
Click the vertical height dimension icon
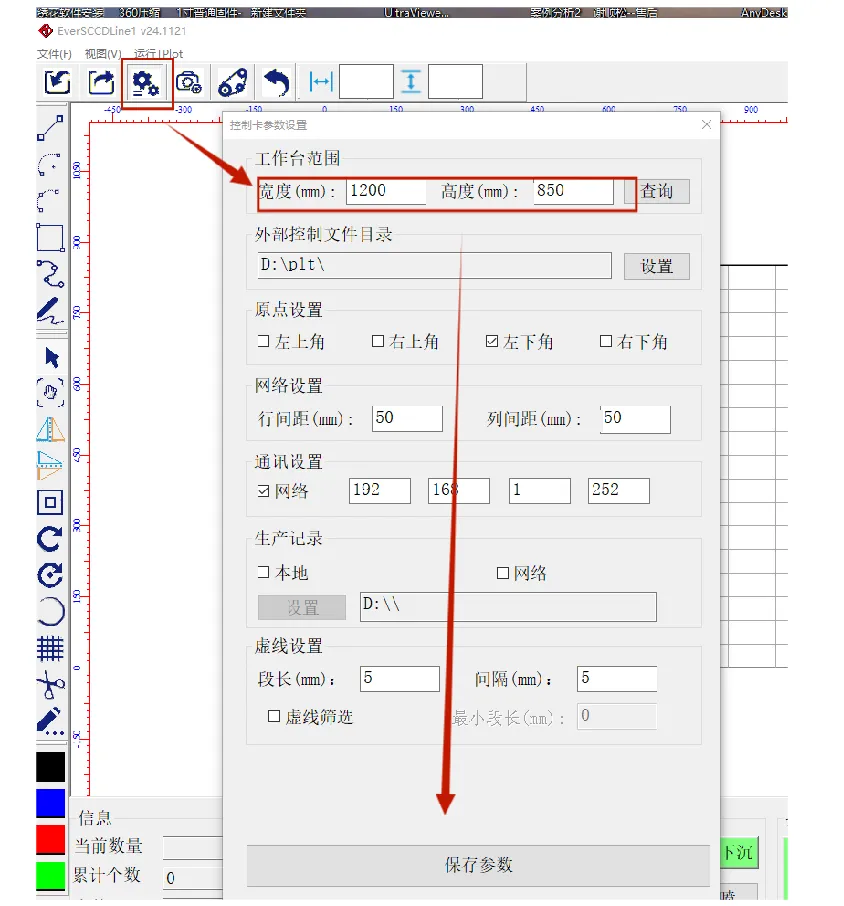coord(411,81)
